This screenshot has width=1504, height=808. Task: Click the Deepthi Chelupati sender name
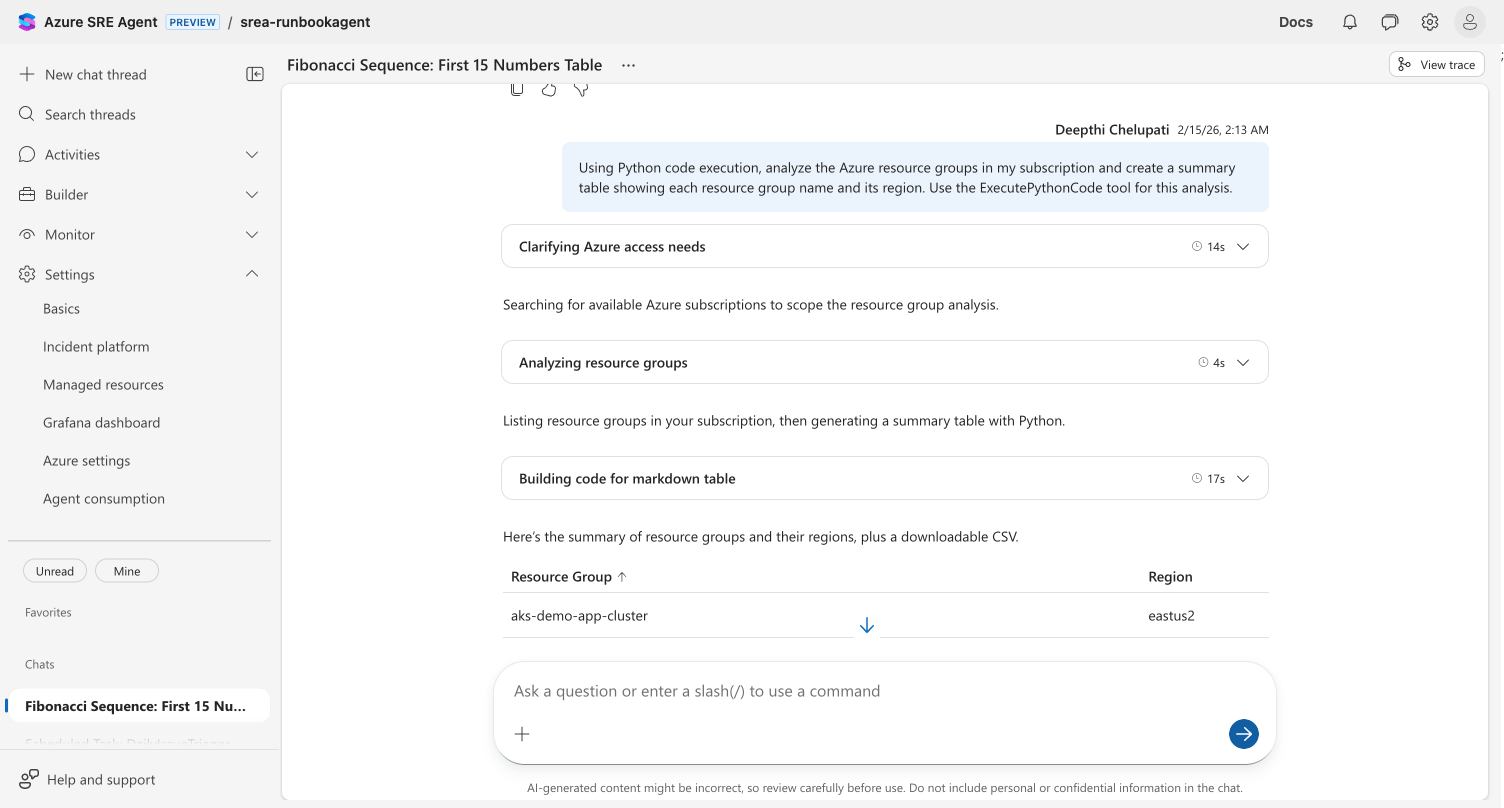[1112, 130]
